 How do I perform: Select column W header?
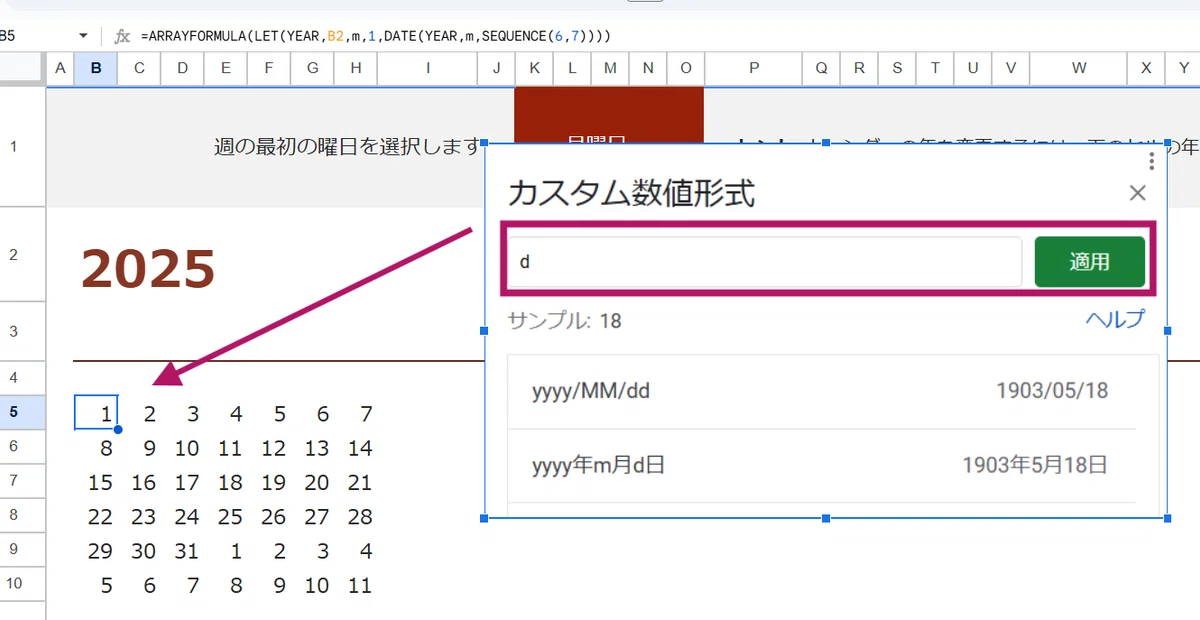[x=1079, y=68]
